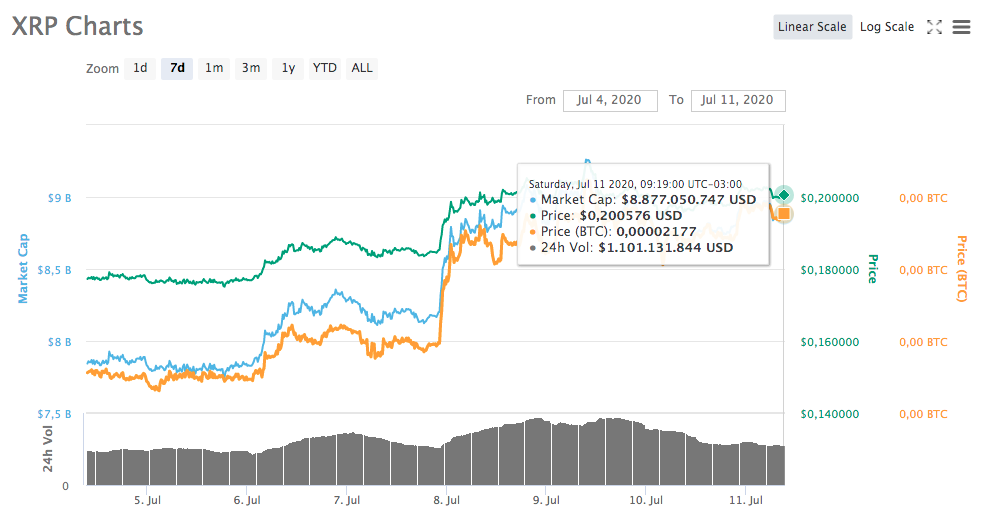Screen dimensions: 997x522
Task: Click the Market Cap axis title
Action: click(x=23, y=268)
